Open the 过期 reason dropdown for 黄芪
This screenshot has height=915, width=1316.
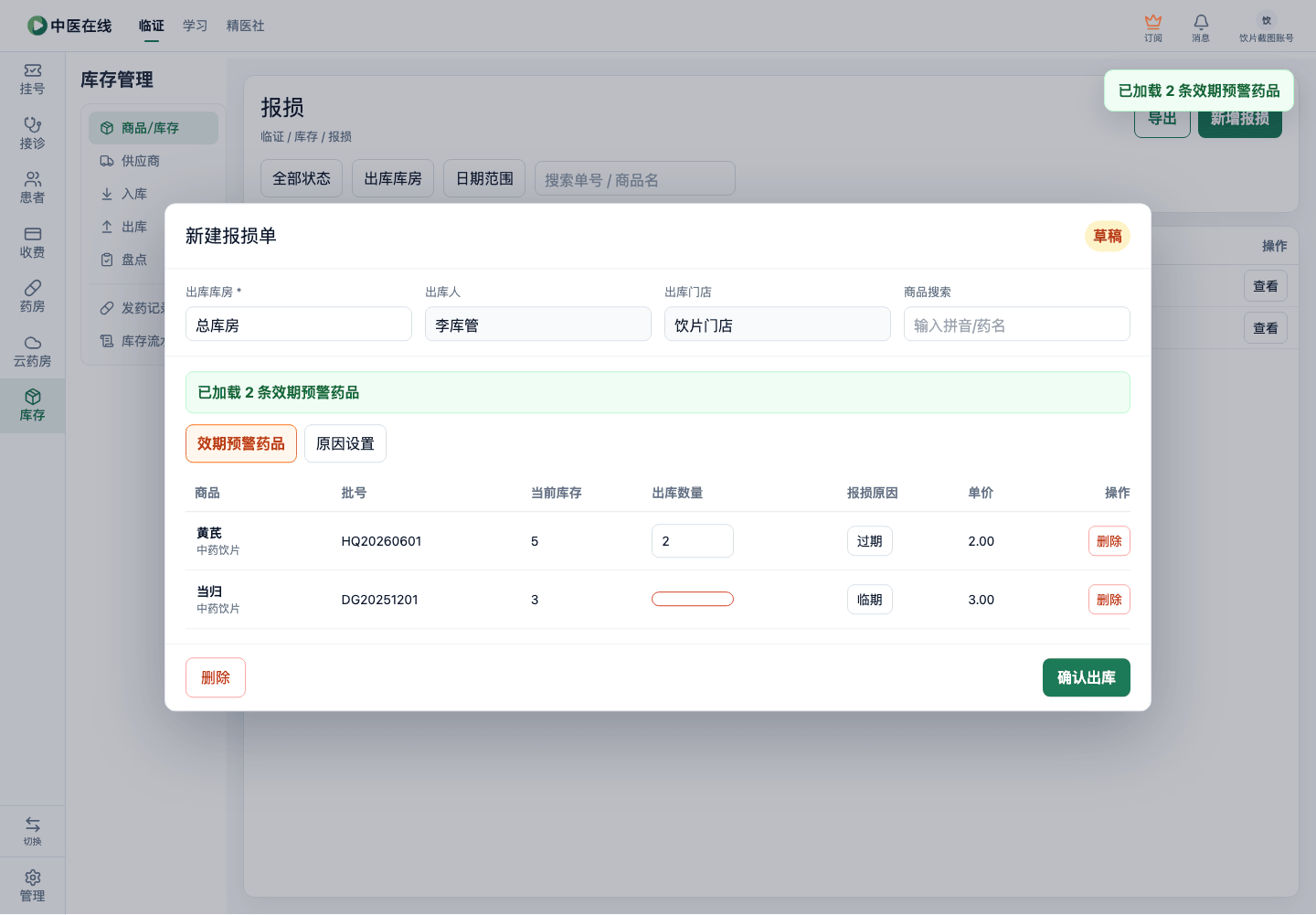point(870,541)
